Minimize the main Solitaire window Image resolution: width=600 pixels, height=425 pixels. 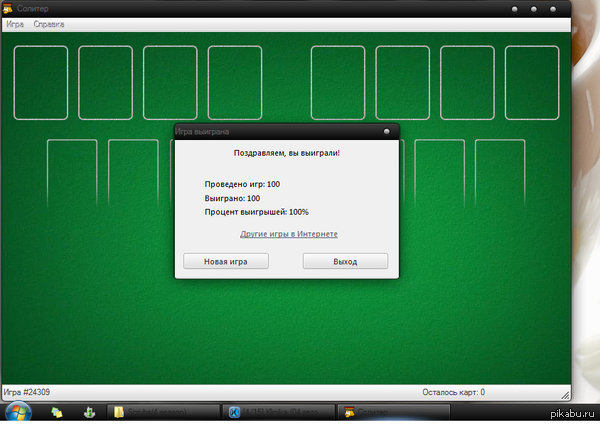(515, 9)
